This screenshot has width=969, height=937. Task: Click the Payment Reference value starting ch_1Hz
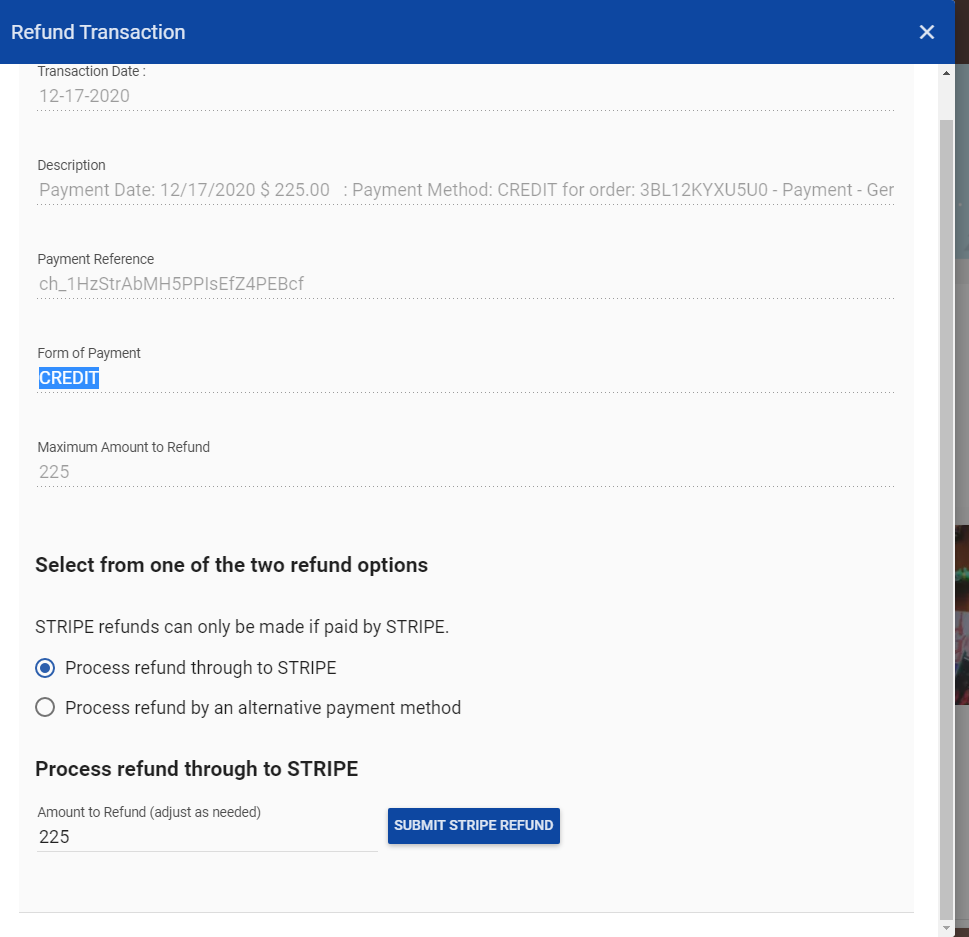click(x=171, y=284)
